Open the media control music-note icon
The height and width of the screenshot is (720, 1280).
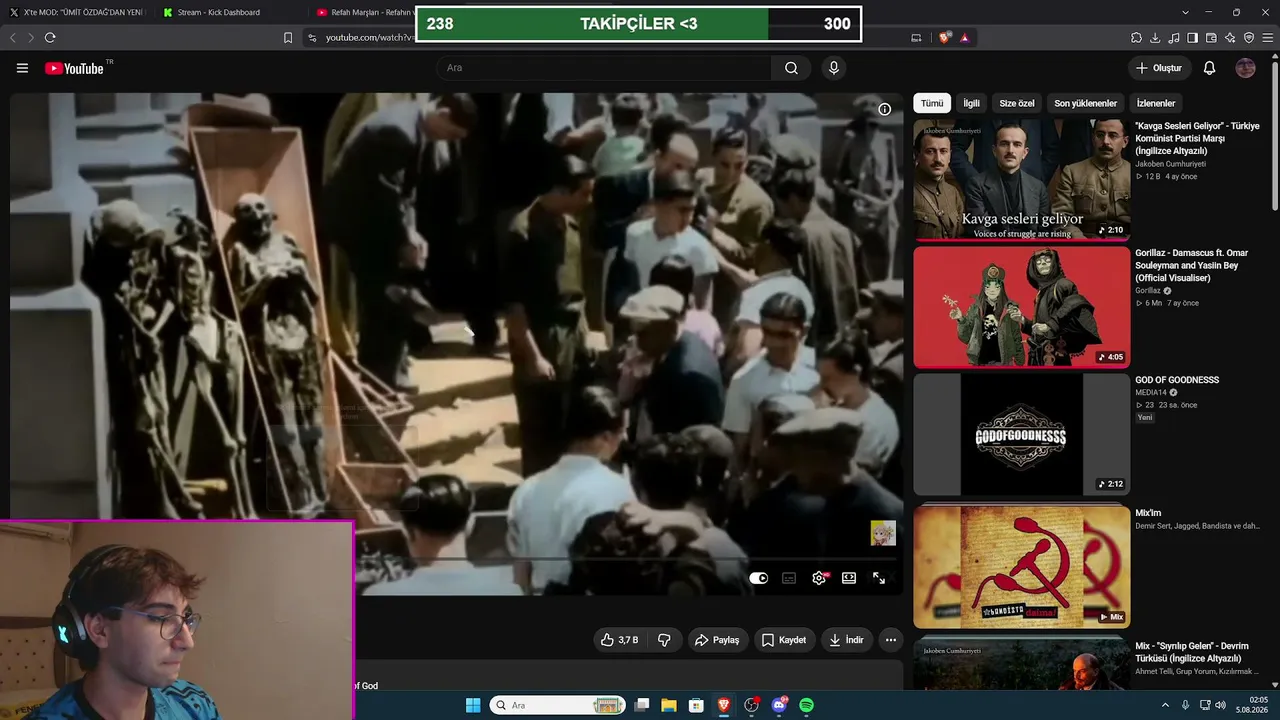[x=1174, y=38]
